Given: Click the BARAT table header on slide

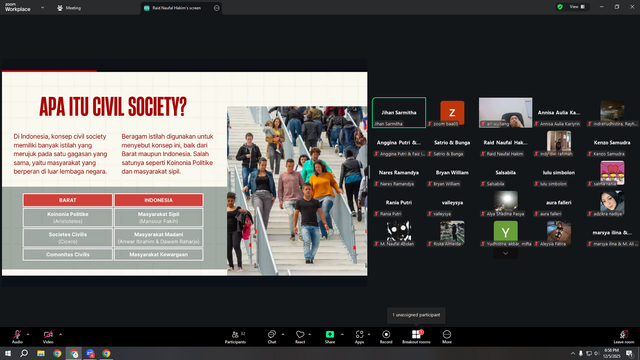Looking at the screenshot, I should (x=68, y=200).
